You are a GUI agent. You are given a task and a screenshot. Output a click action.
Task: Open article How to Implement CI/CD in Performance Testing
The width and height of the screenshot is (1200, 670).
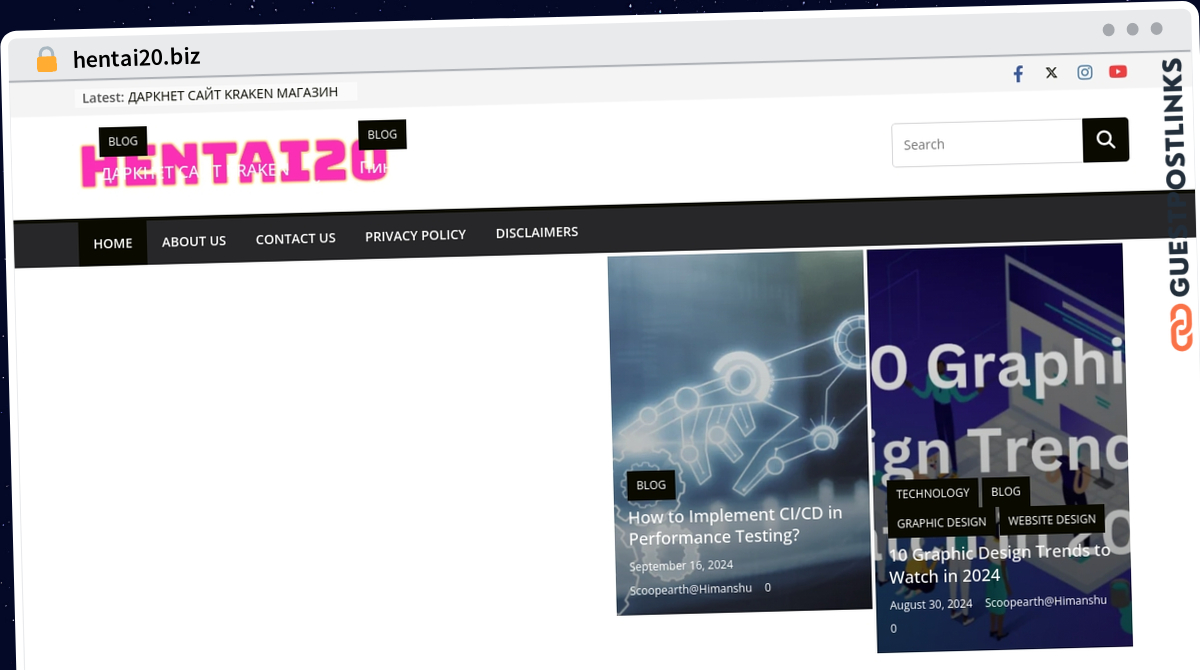point(735,526)
